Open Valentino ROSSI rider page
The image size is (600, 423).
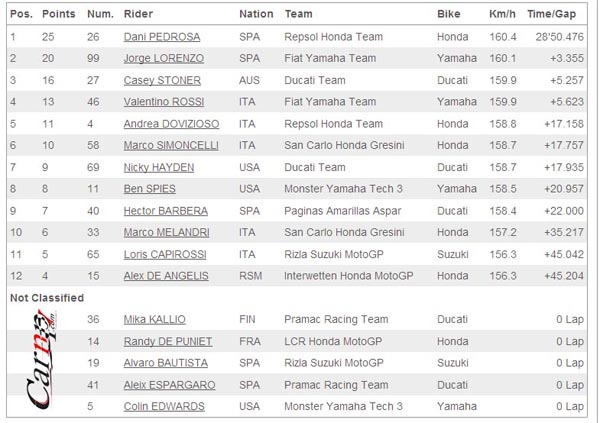coord(163,102)
